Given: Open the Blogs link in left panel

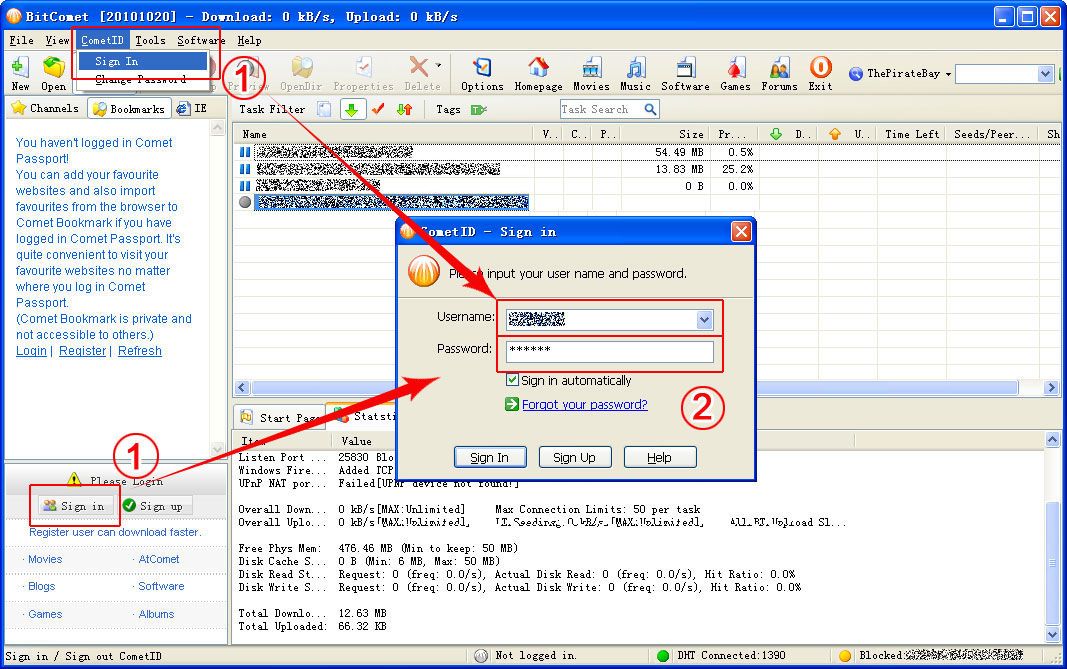Looking at the screenshot, I should [42, 586].
